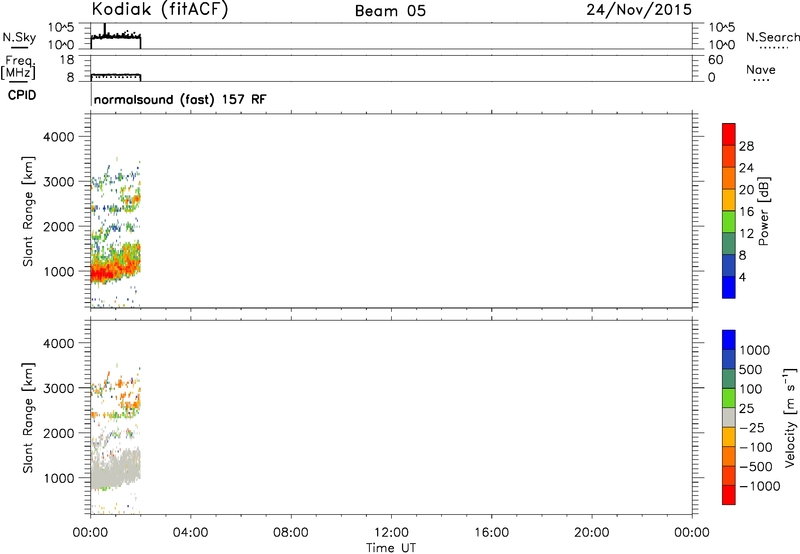Screen dimensions: 800x554
Task: Click the '4000' tick on power panel
Action: tap(58, 137)
